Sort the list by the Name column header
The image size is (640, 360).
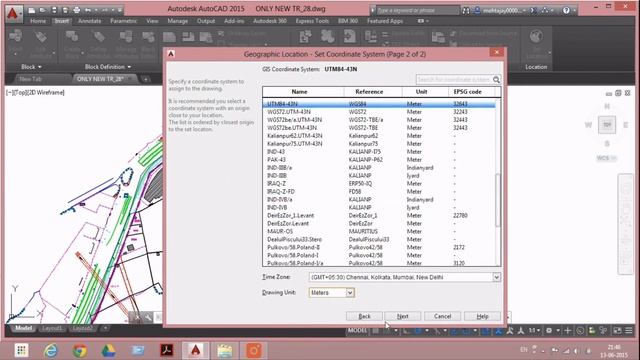point(303,92)
